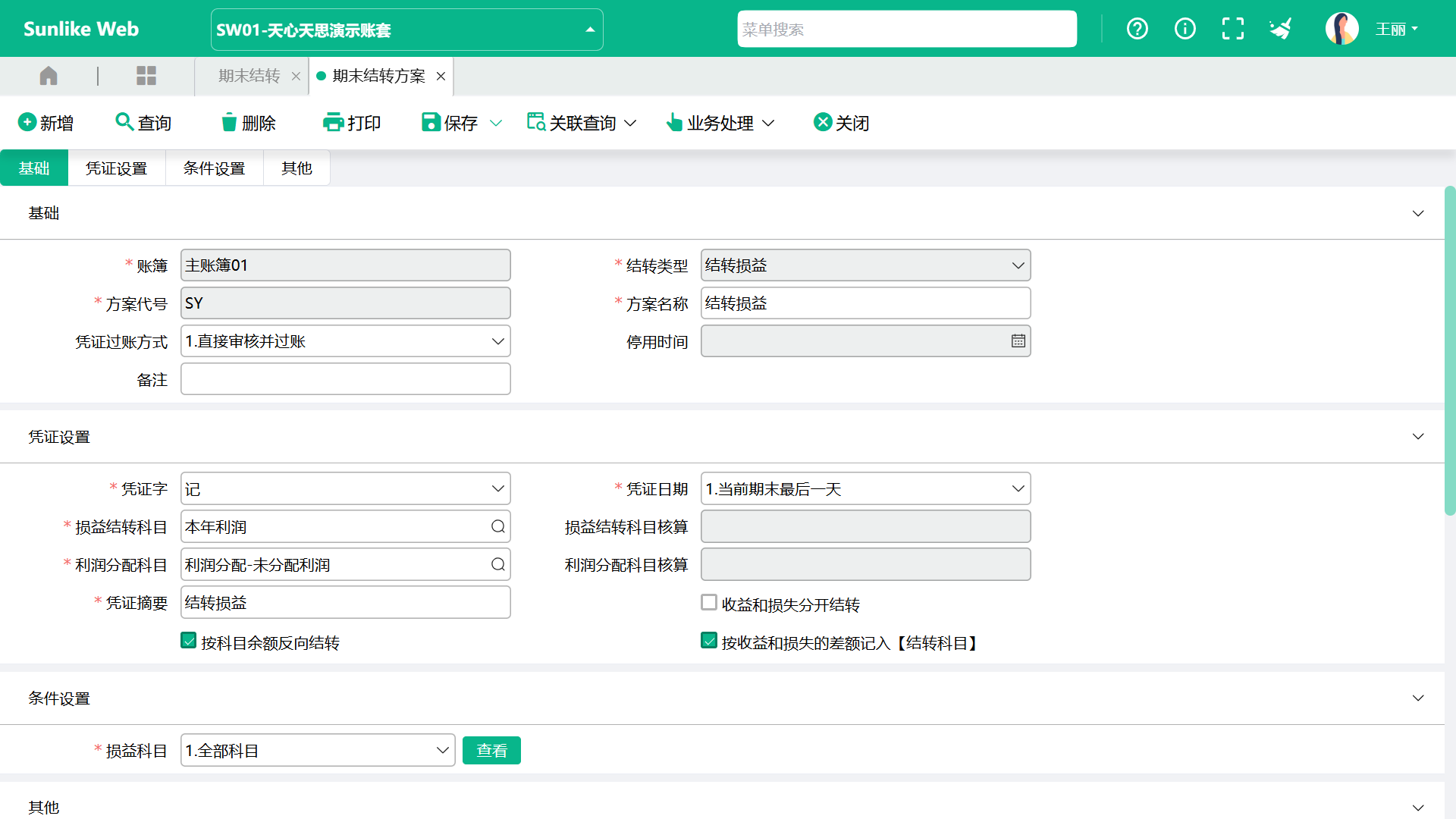Toggle fullscreen mode icon
This screenshot has width=1456, height=819.
pyautogui.click(x=1232, y=29)
